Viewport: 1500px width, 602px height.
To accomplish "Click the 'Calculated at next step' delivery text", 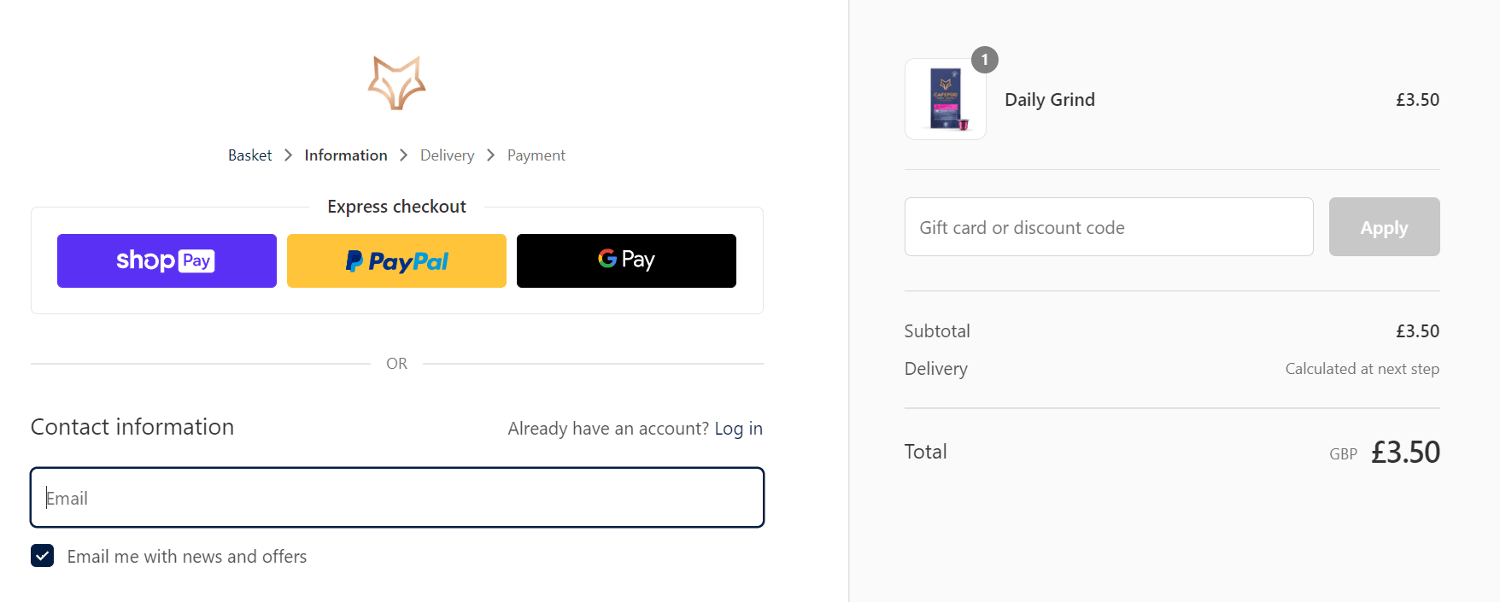I will [x=1362, y=368].
